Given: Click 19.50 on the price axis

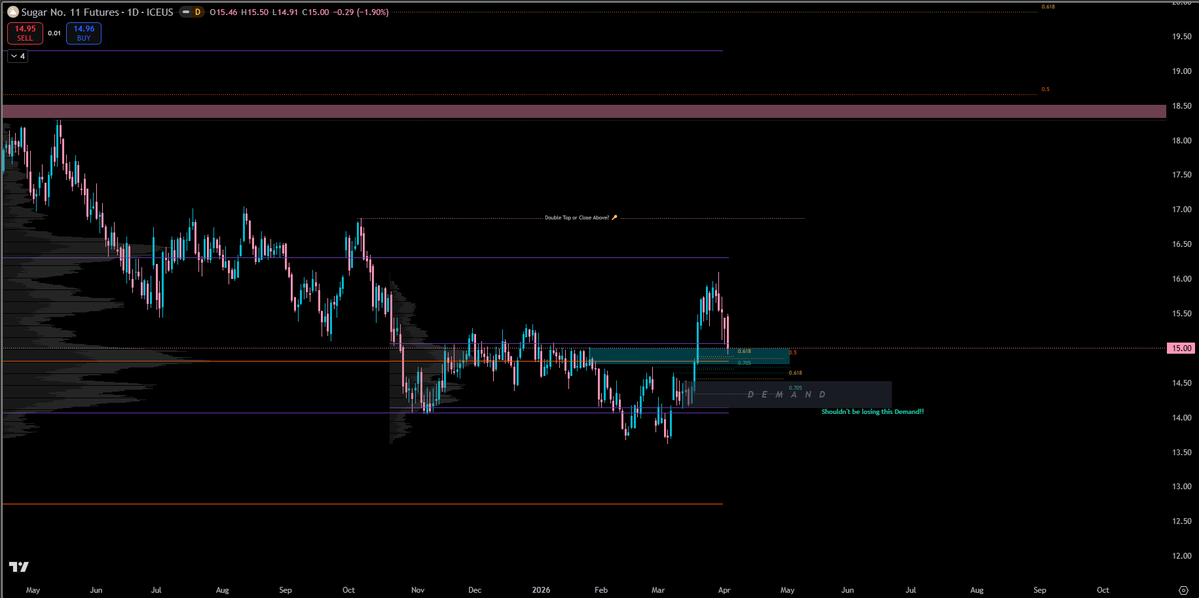Looking at the screenshot, I should point(1182,36).
